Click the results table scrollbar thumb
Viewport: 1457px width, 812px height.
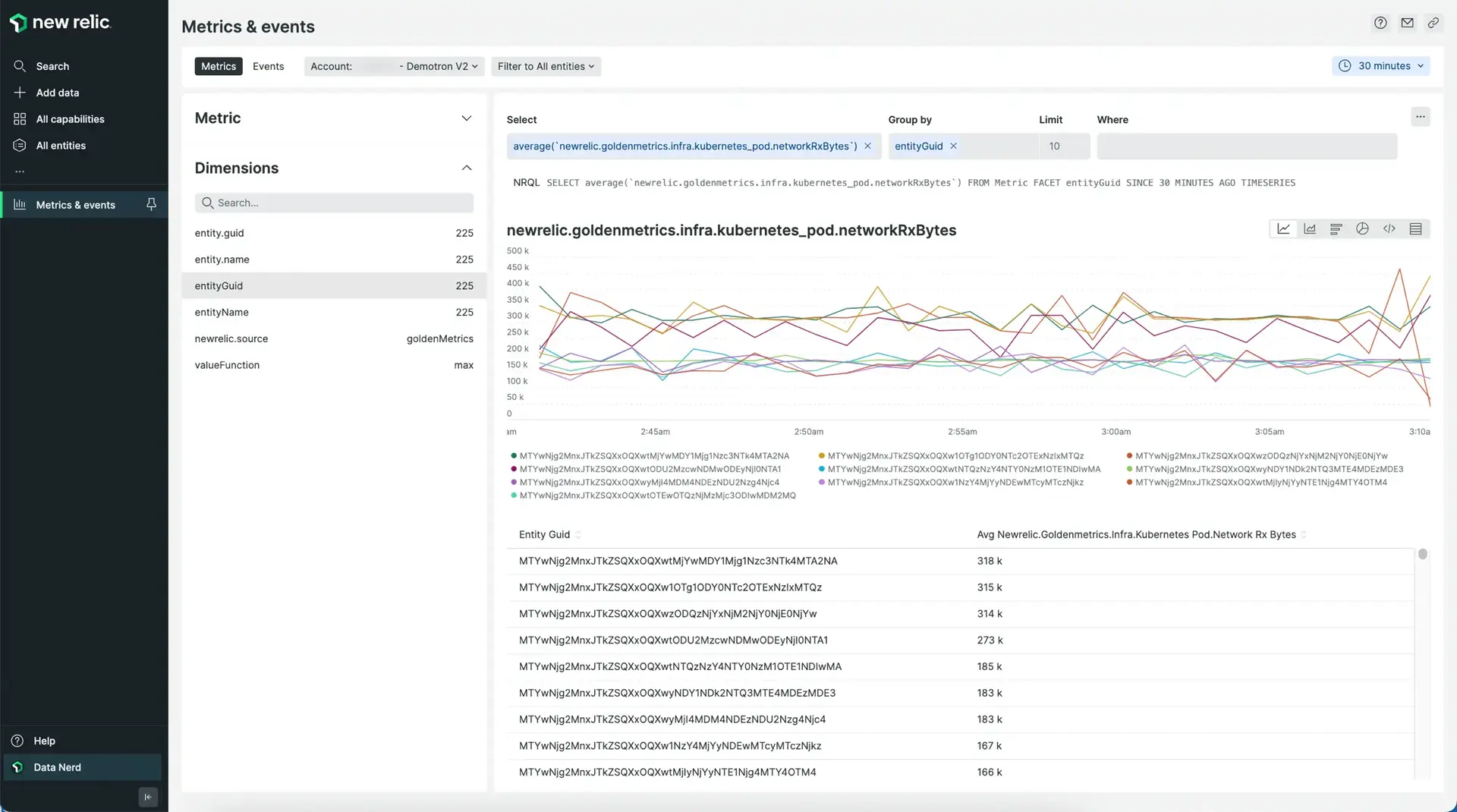point(1423,554)
